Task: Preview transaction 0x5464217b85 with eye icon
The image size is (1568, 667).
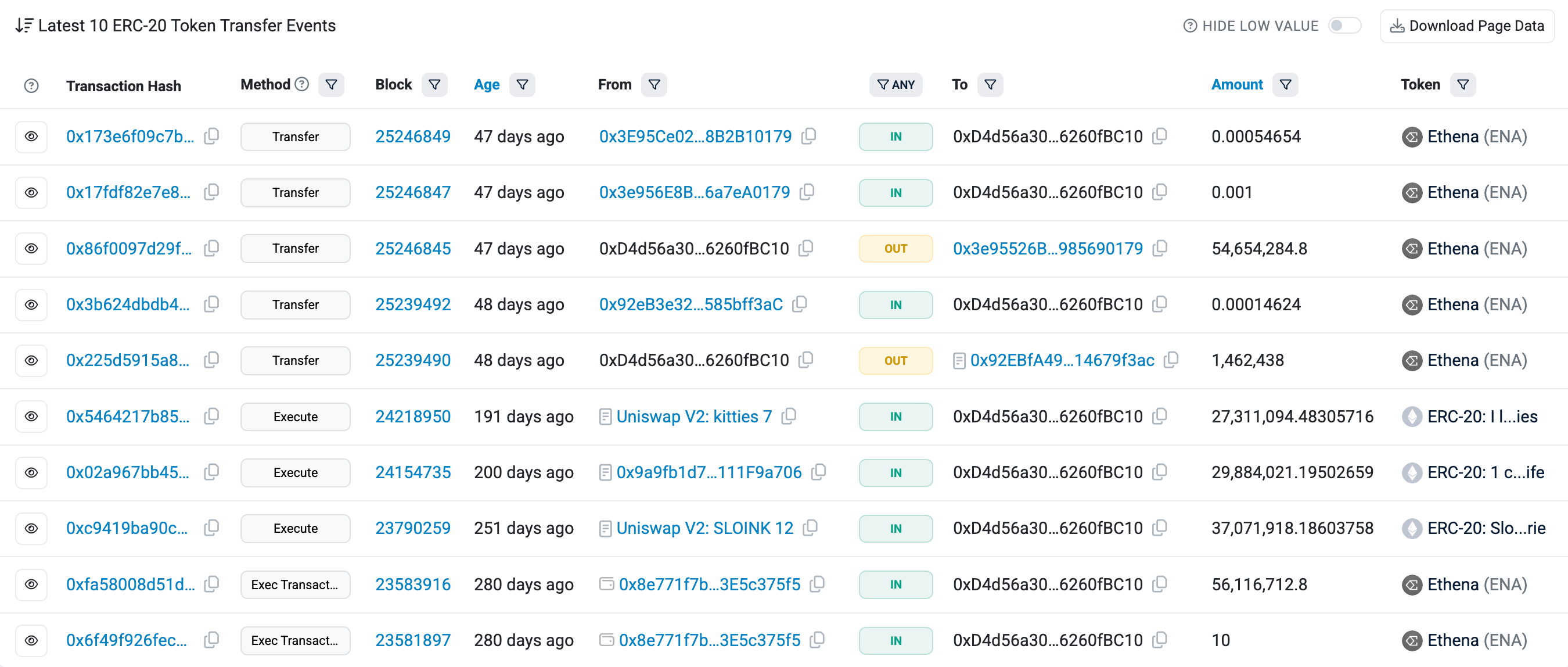Action: pyautogui.click(x=31, y=417)
